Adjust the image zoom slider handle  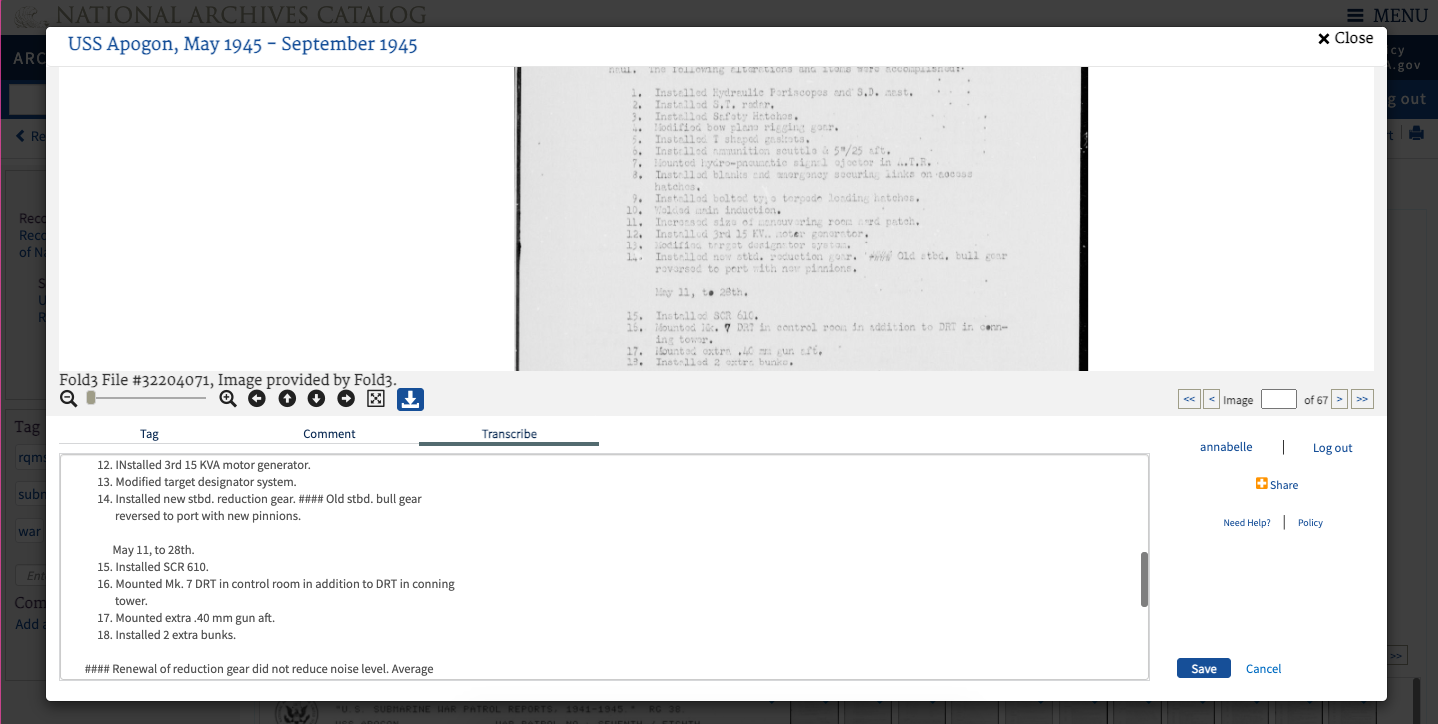(91, 398)
